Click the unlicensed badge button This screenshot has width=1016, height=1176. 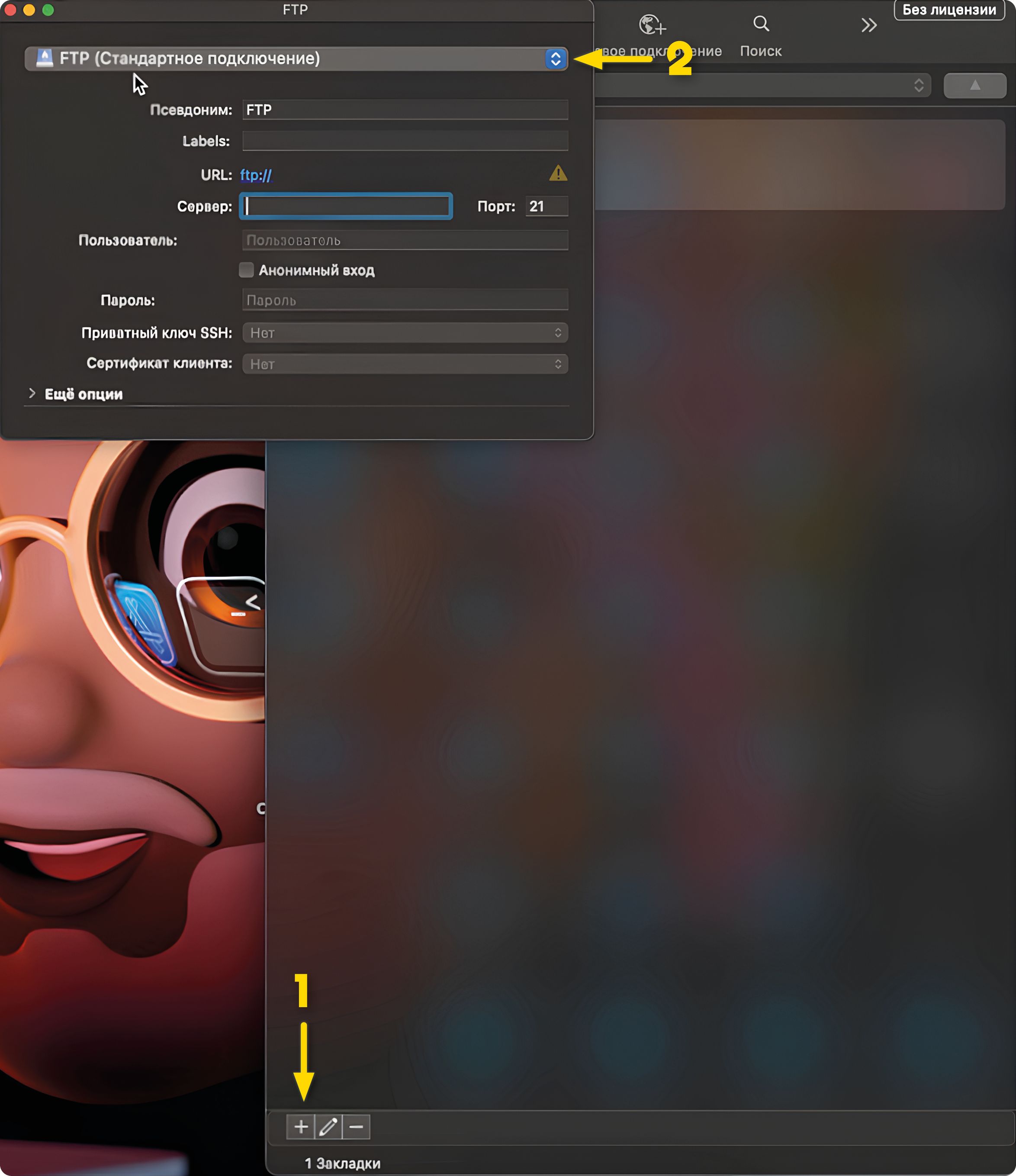[949, 10]
